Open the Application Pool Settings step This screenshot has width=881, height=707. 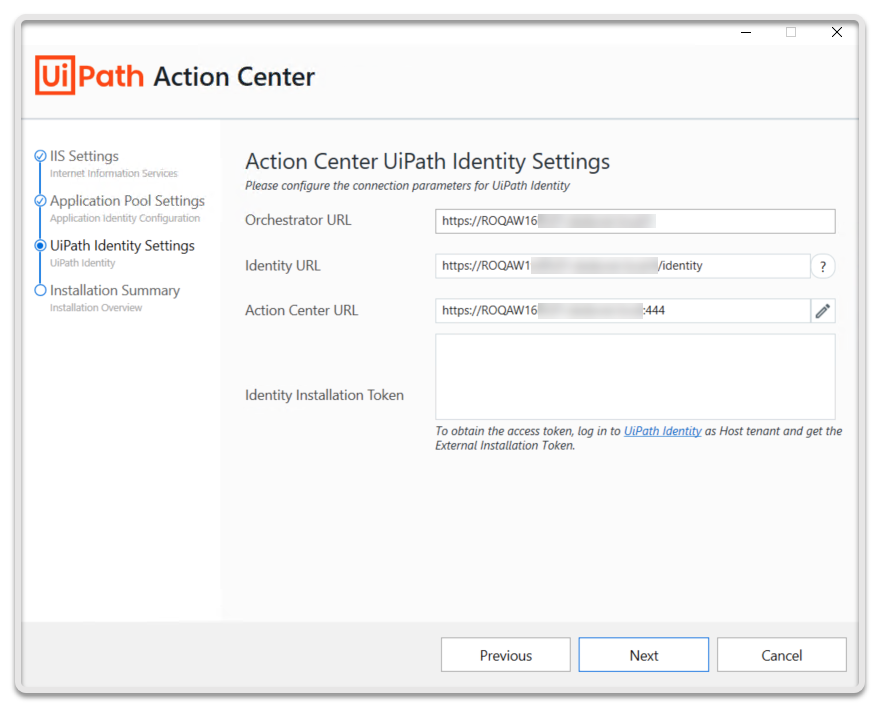coord(127,201)
